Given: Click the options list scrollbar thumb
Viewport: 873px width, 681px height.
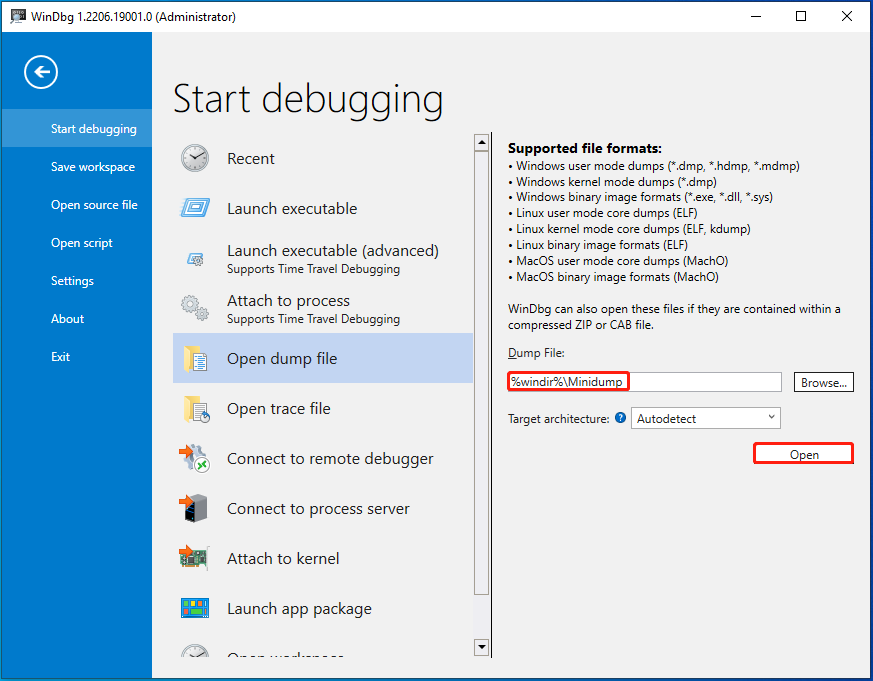Looking at the screenshot, I should [482, 373].
